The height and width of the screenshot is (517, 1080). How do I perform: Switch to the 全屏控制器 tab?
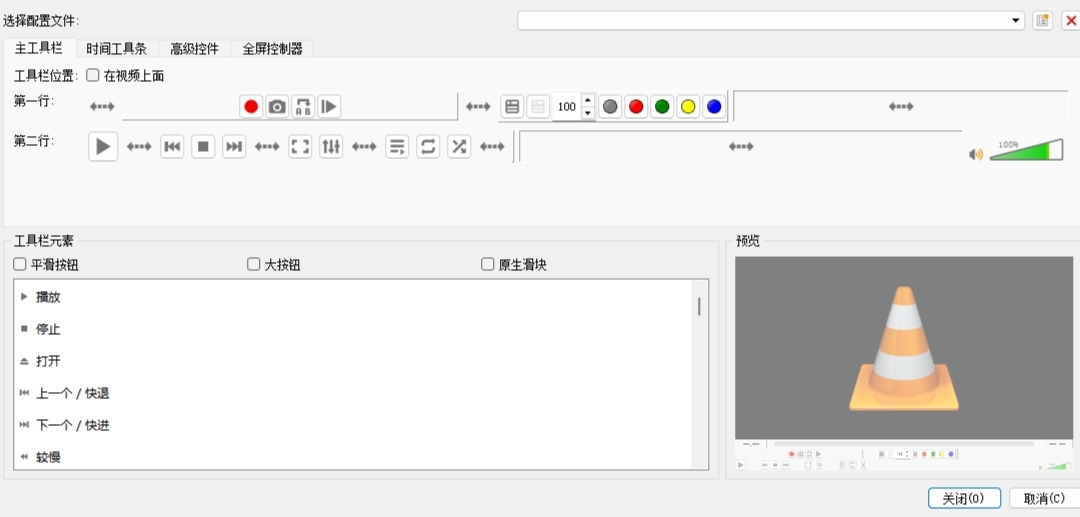coord(272,49)
